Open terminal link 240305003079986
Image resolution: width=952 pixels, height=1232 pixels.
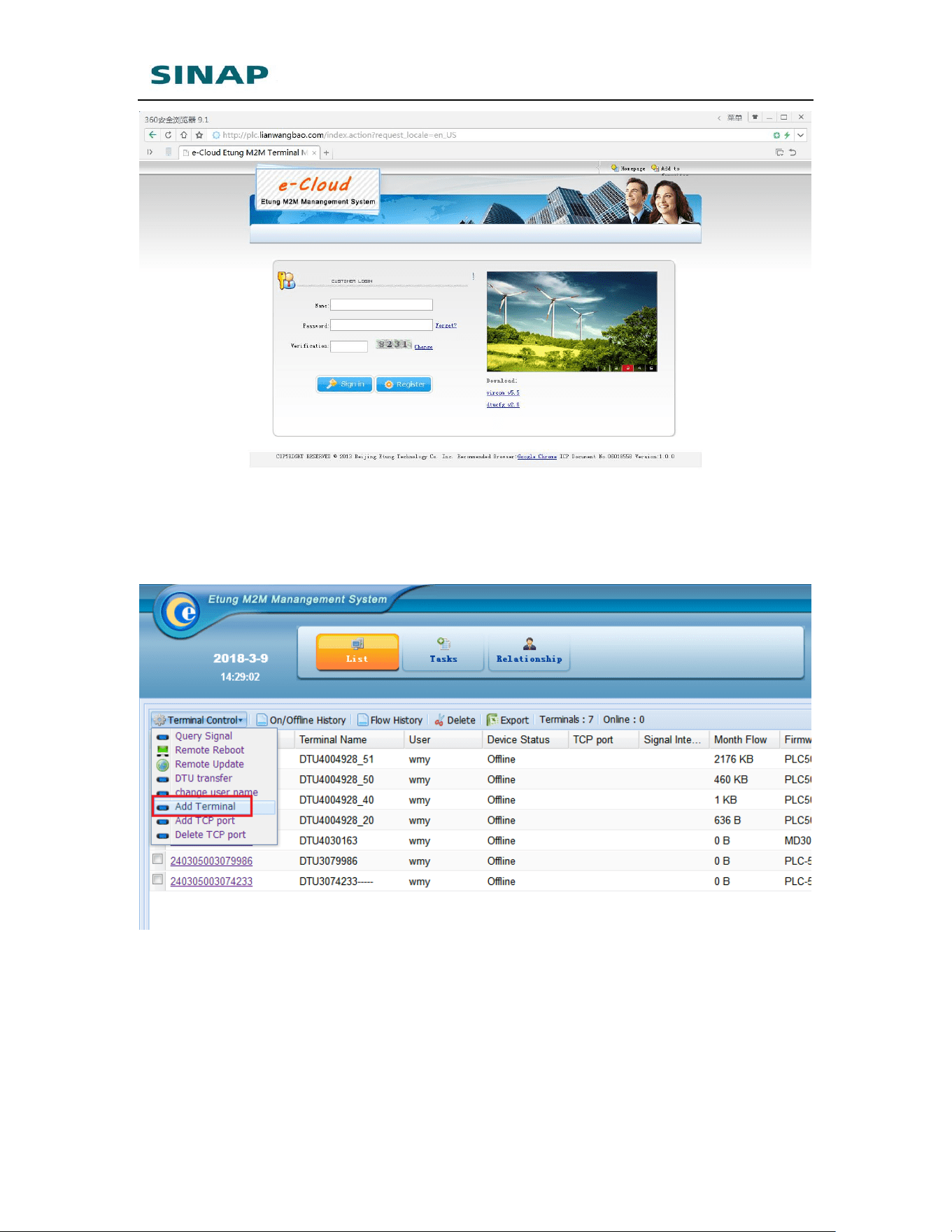[211, 861]
